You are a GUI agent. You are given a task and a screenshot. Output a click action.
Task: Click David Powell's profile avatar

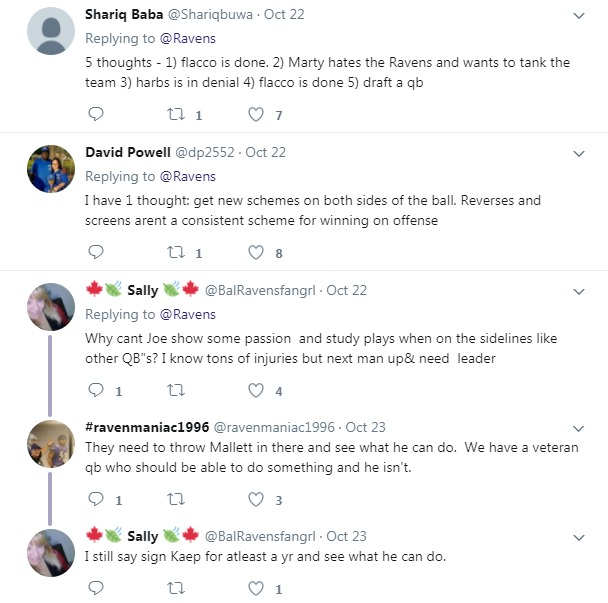pyautogui.click(x=50, y=168)
